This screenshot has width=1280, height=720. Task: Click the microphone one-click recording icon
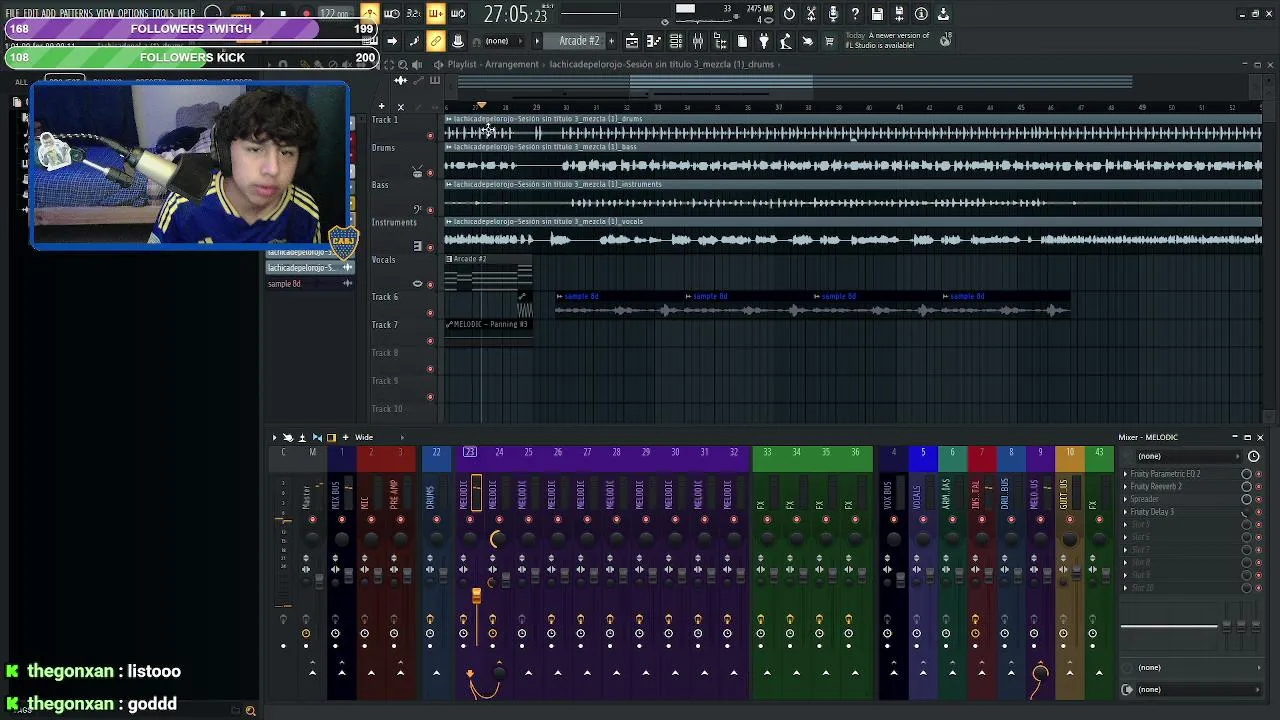pos(833,14)
